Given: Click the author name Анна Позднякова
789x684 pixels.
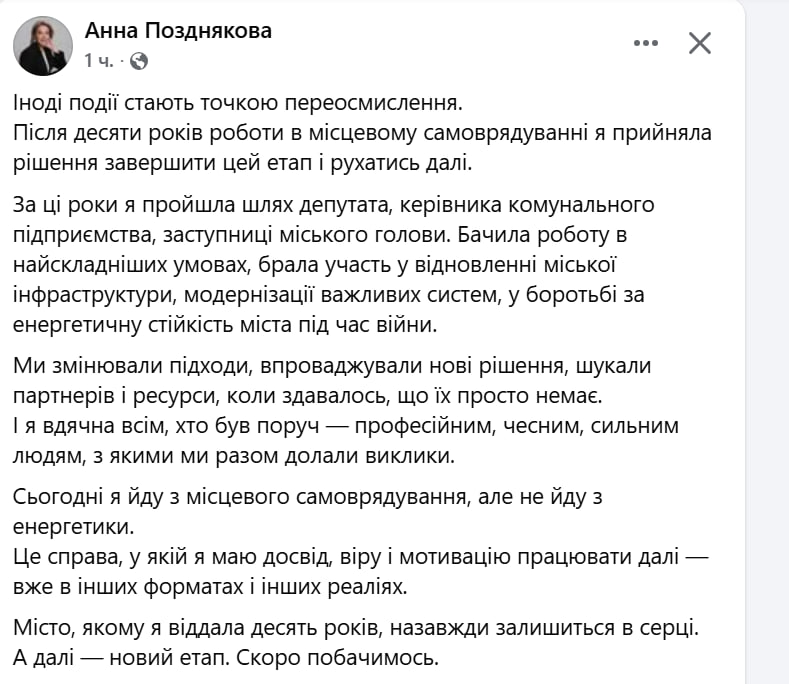Looking at the screenshot, I should coord(178,31).
